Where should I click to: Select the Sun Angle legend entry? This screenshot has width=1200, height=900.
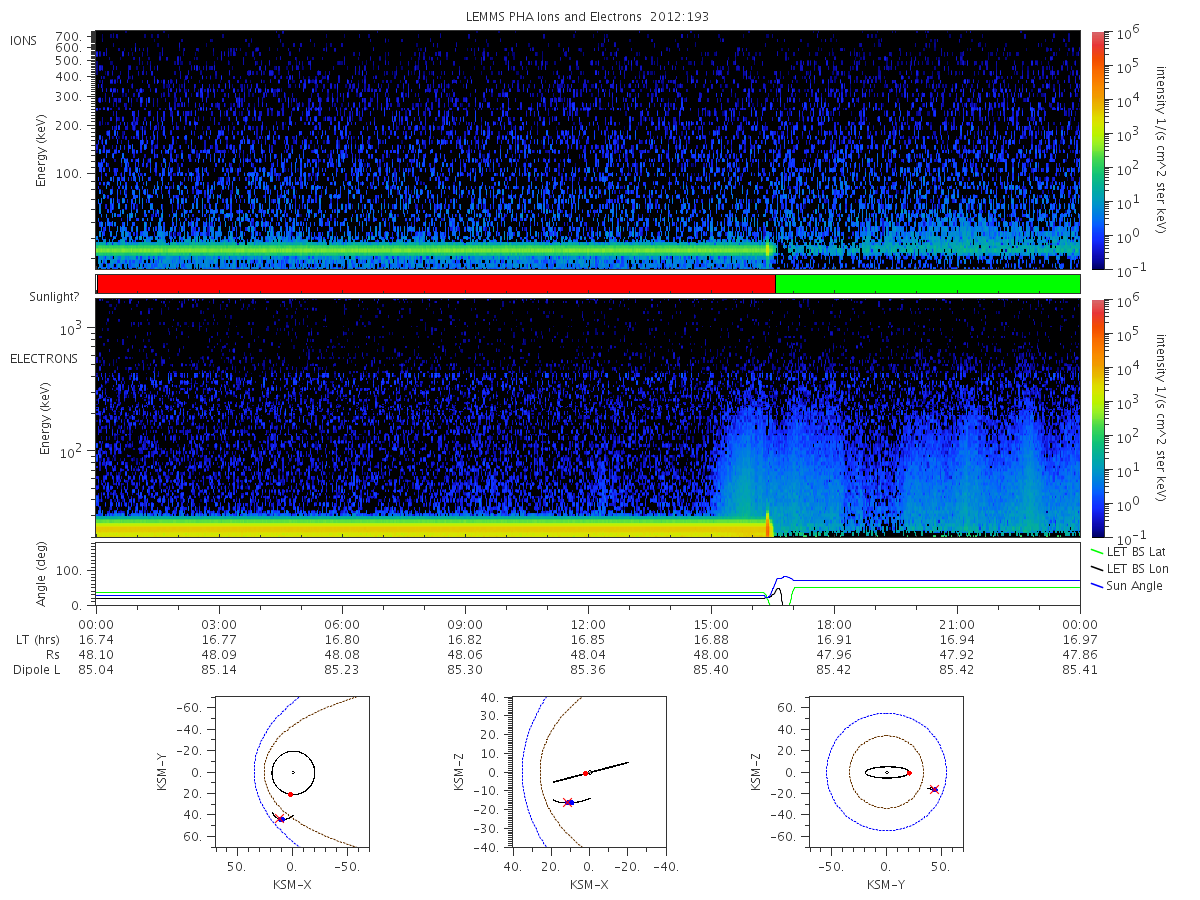pyautogui.click(x=1129, y=585)
